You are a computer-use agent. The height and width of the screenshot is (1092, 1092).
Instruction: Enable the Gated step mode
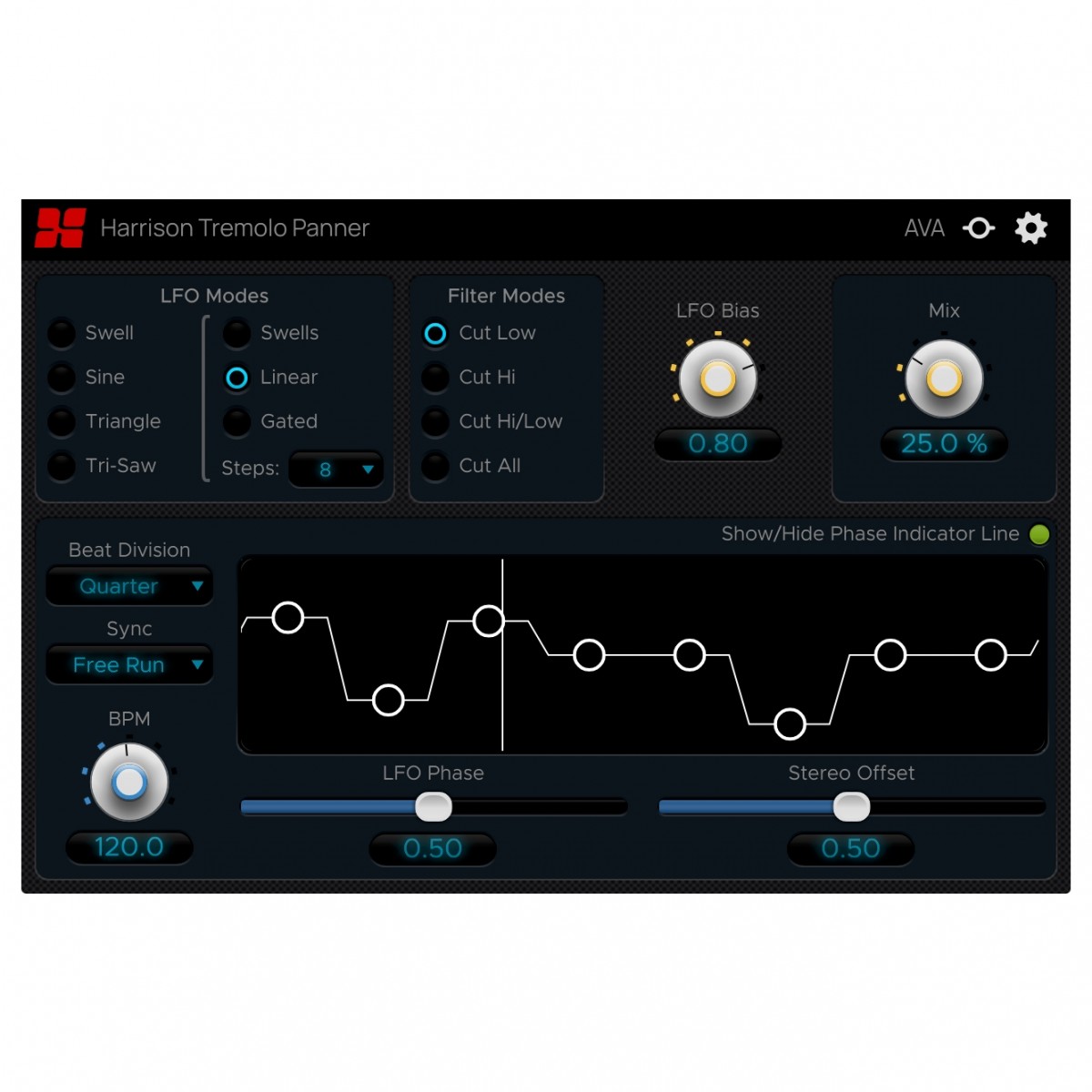[237, 421]
